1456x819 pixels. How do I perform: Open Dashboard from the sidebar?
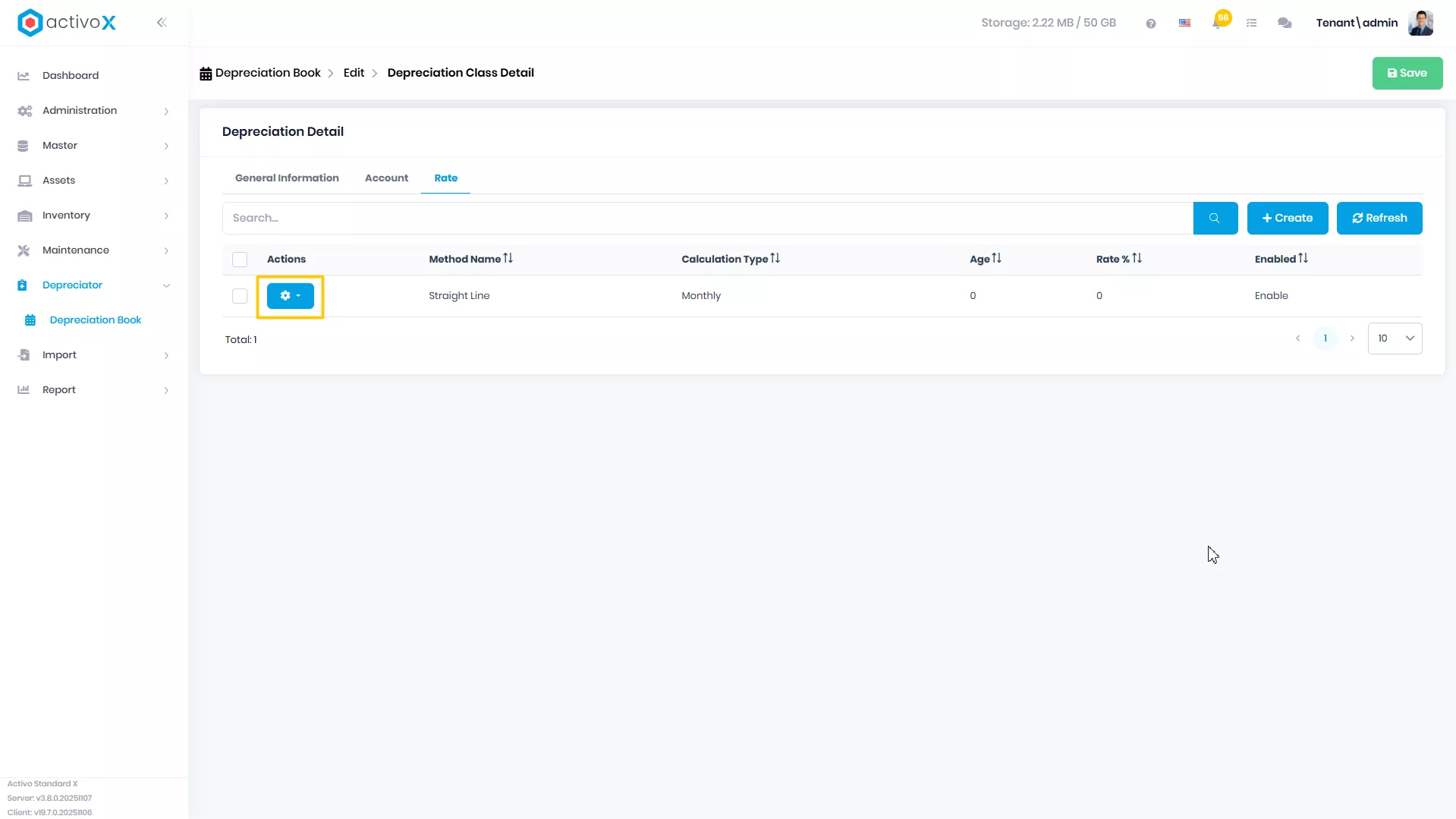coord(71,76)
